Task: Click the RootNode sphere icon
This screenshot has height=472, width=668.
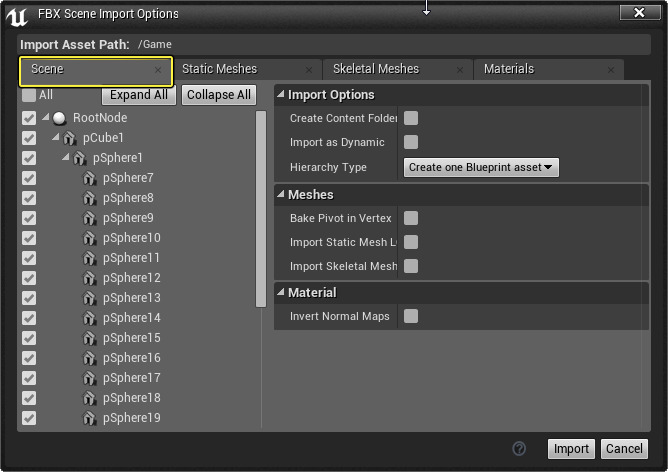Action: (59, 118)
